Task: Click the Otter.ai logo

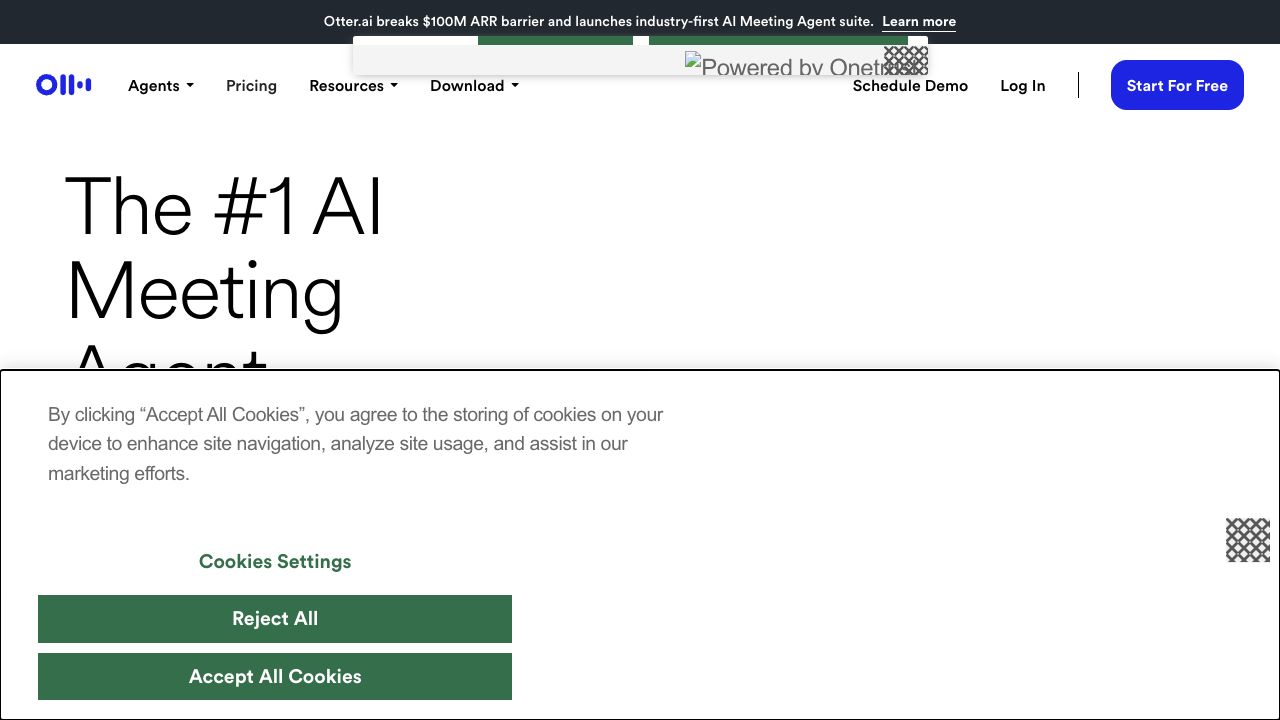Action: [x=63, y=85]
